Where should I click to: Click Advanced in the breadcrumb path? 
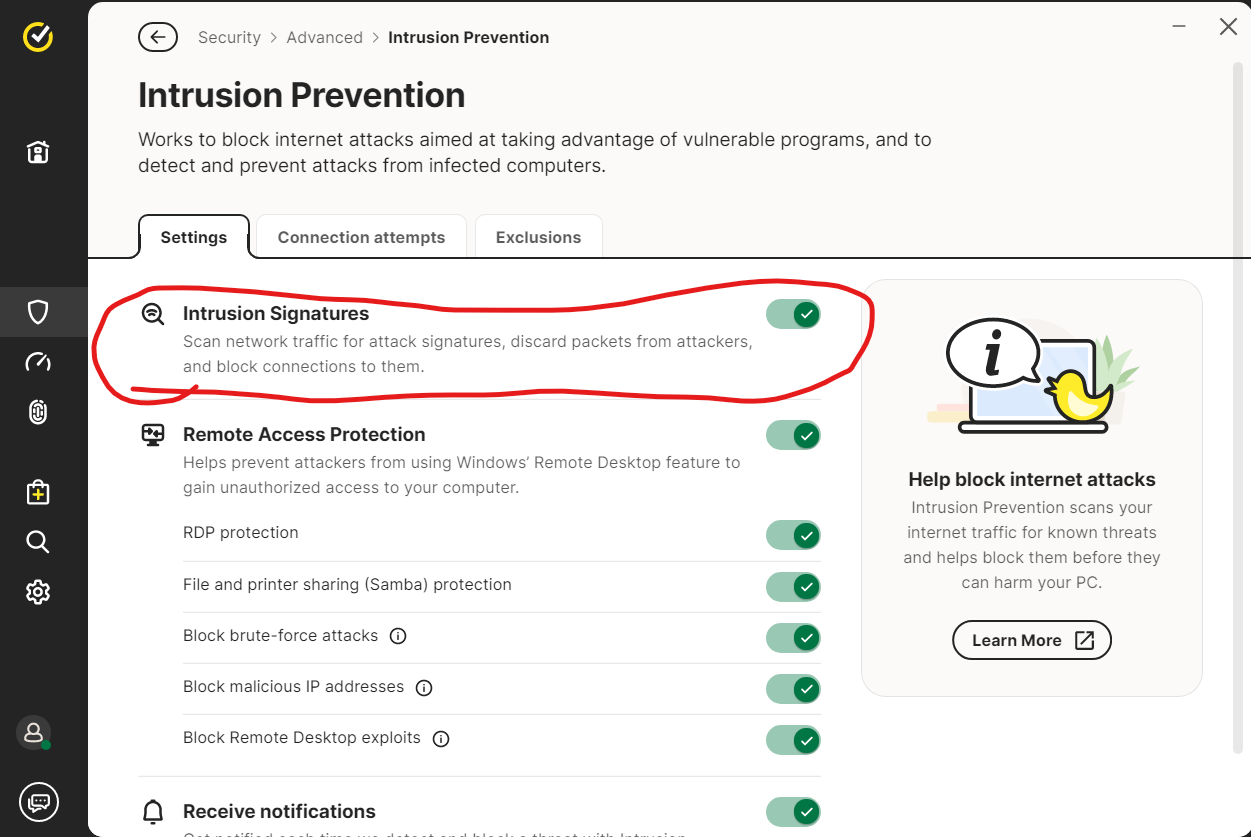[324, 38]
